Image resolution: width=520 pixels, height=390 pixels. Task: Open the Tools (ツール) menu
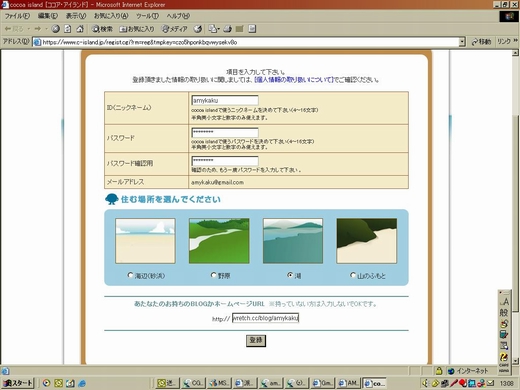(147, 16)
